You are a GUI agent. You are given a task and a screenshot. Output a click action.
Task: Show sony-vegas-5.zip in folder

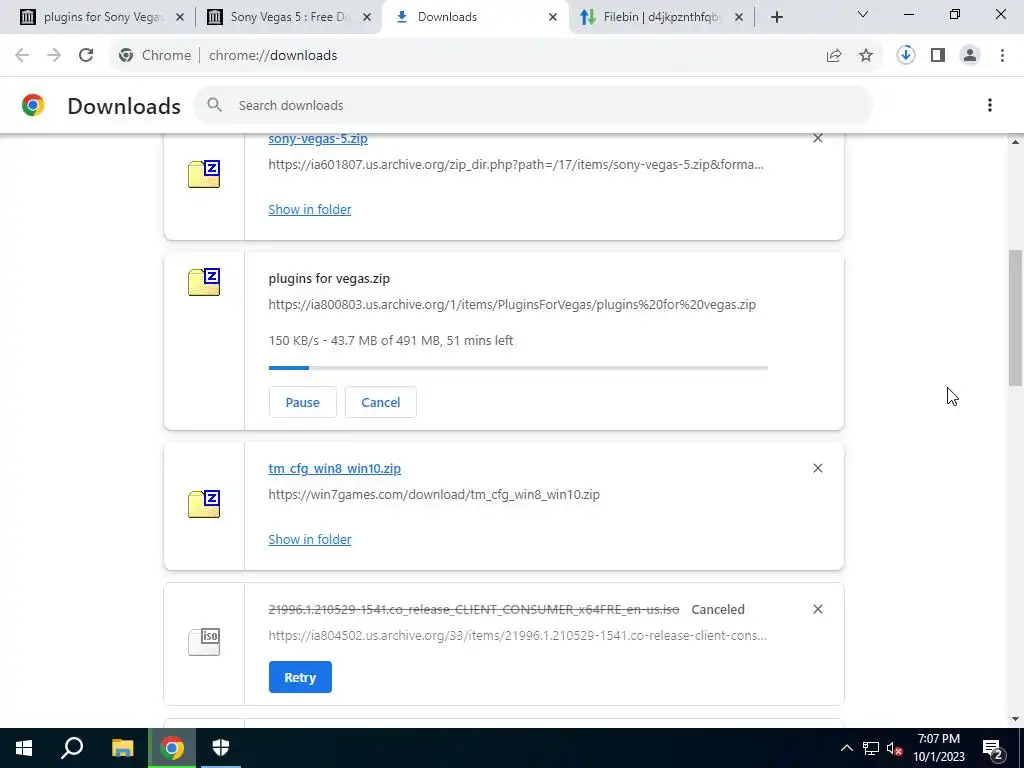coord(310,210)
